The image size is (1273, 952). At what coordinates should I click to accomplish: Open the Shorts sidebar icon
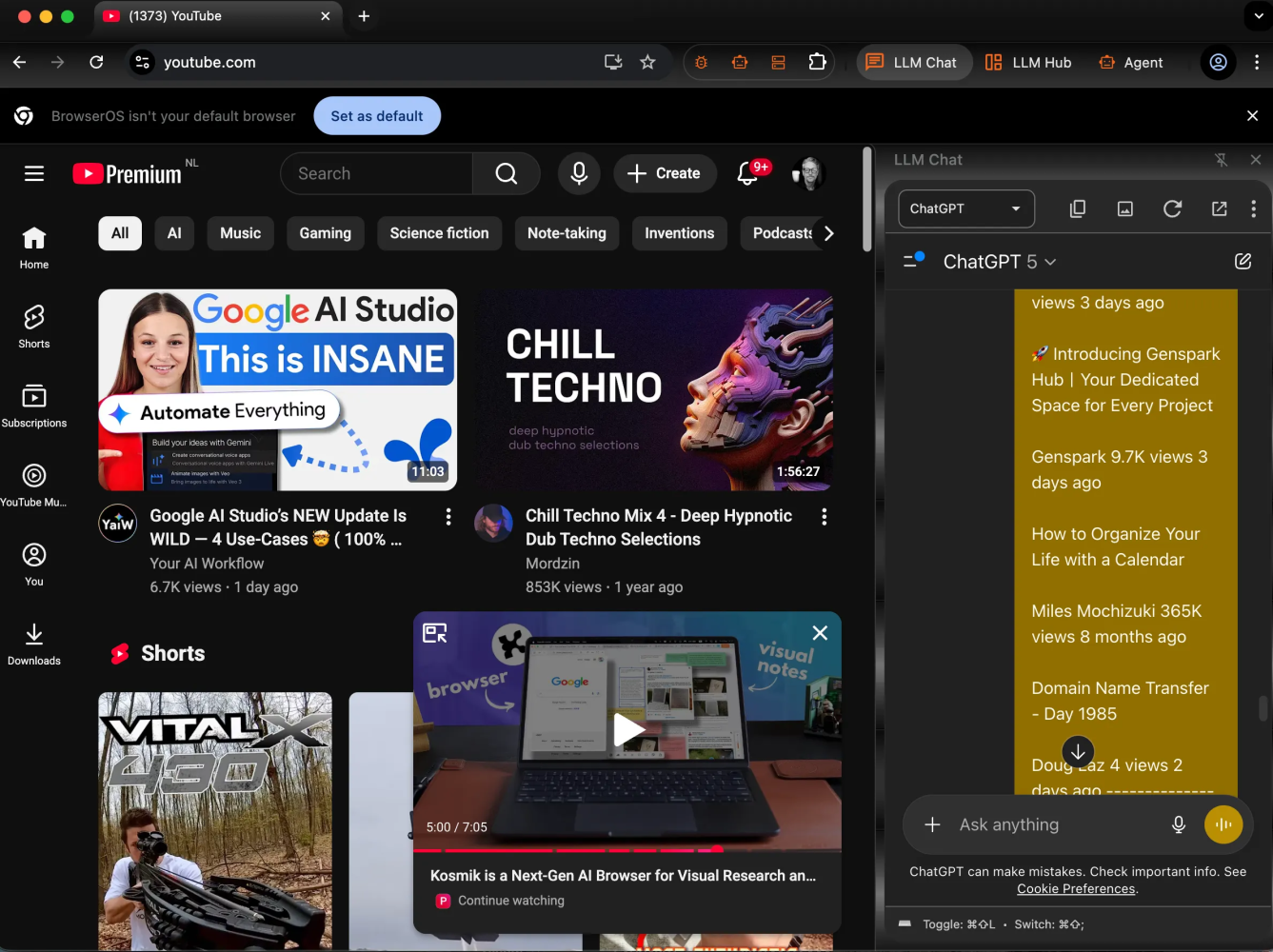(34, 326)
